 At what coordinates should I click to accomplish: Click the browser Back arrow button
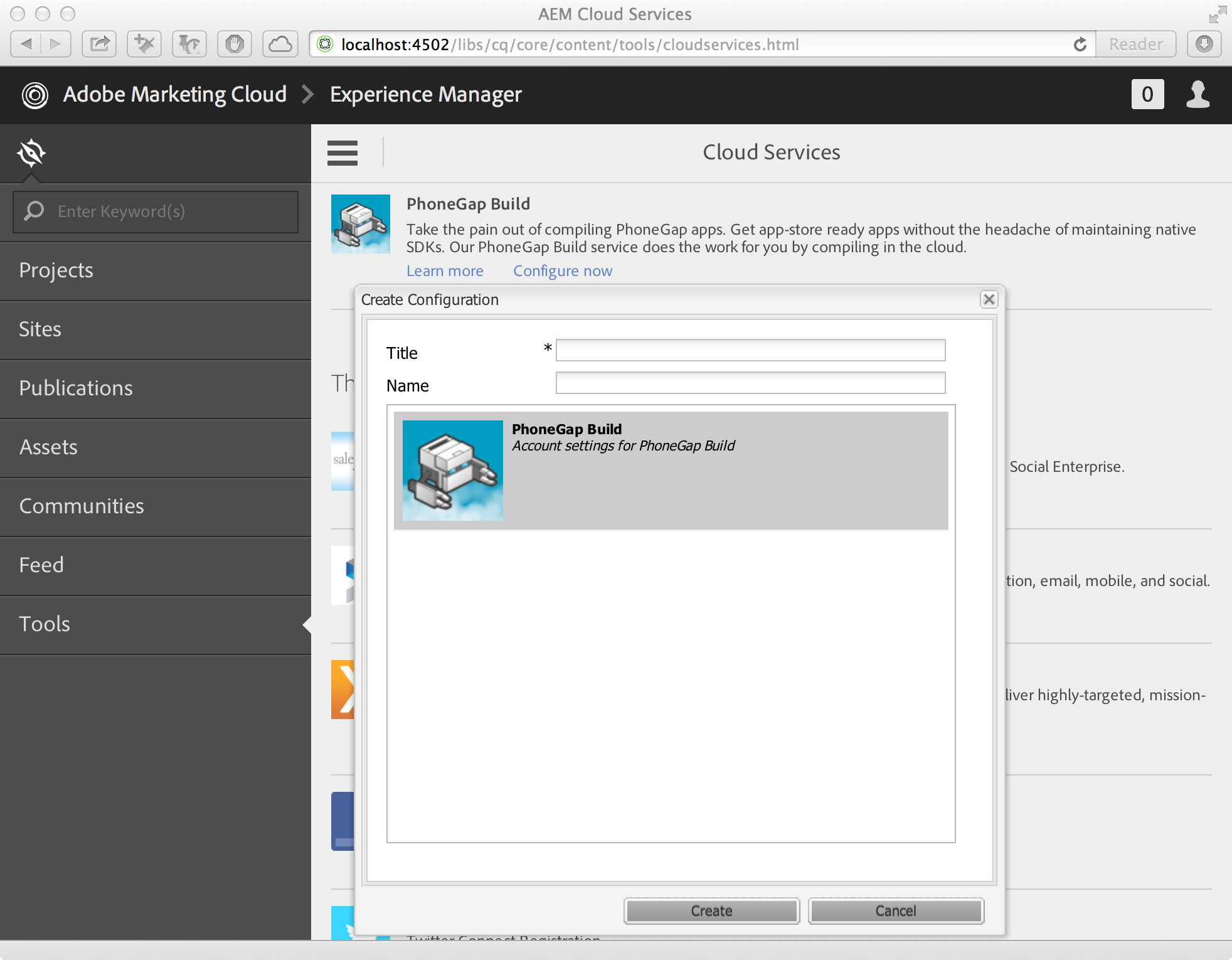pos(26,44)
